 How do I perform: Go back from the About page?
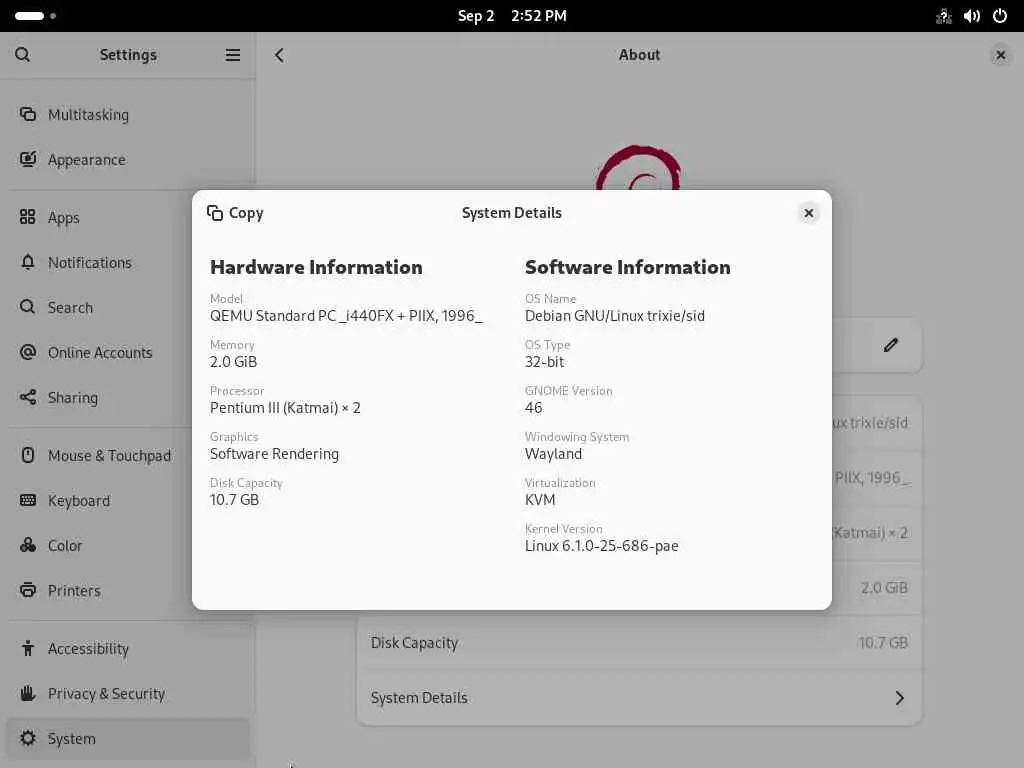pos(279,55)
